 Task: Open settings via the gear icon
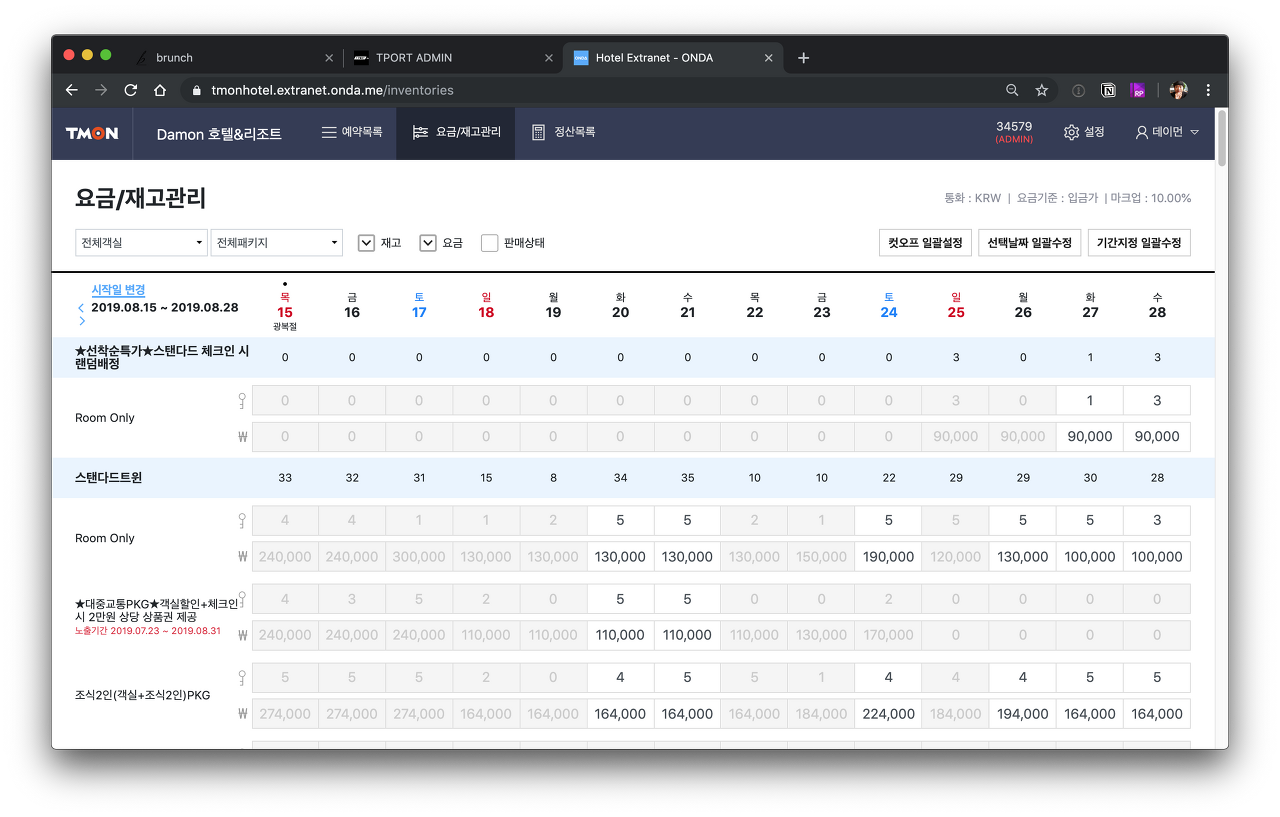click(x=1071, y=132)
